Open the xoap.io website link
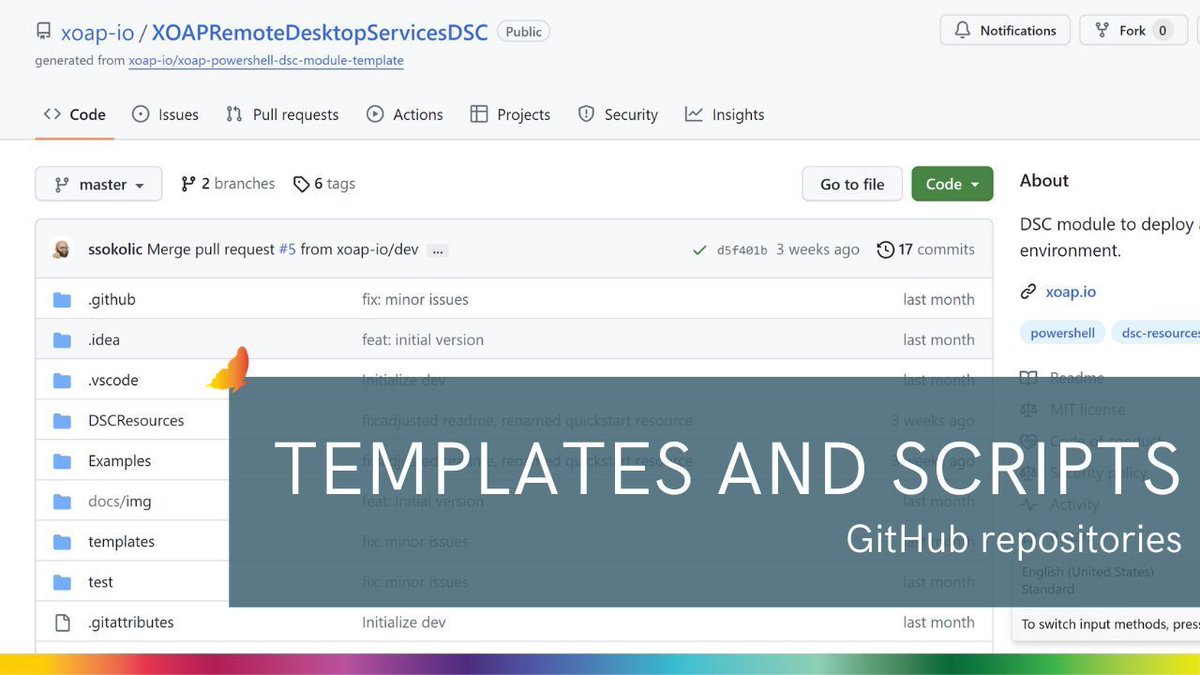The height and width of the screenshot is (675, 1200). point(1071,292)
